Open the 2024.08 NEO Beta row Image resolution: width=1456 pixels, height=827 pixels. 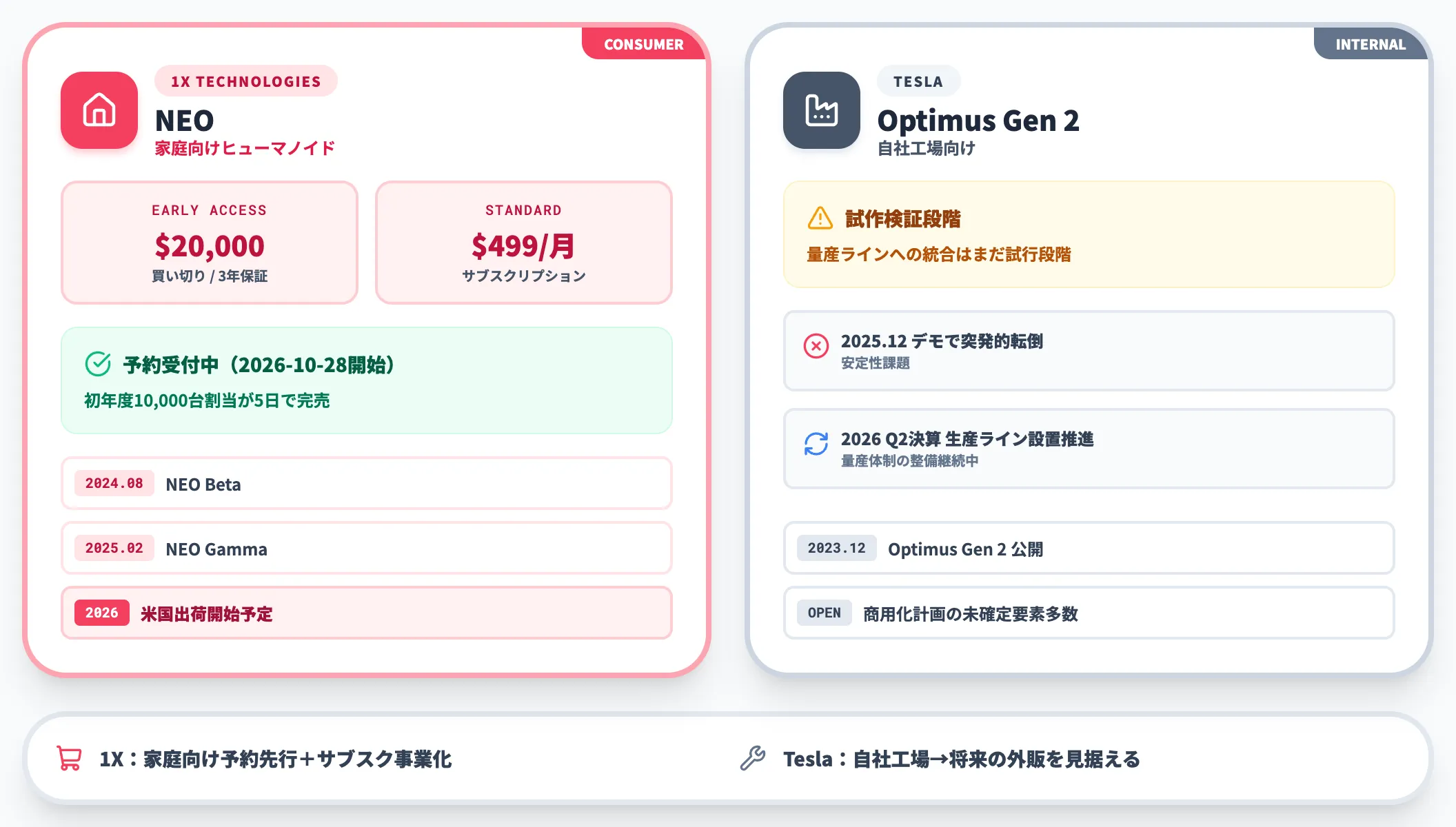367,483
